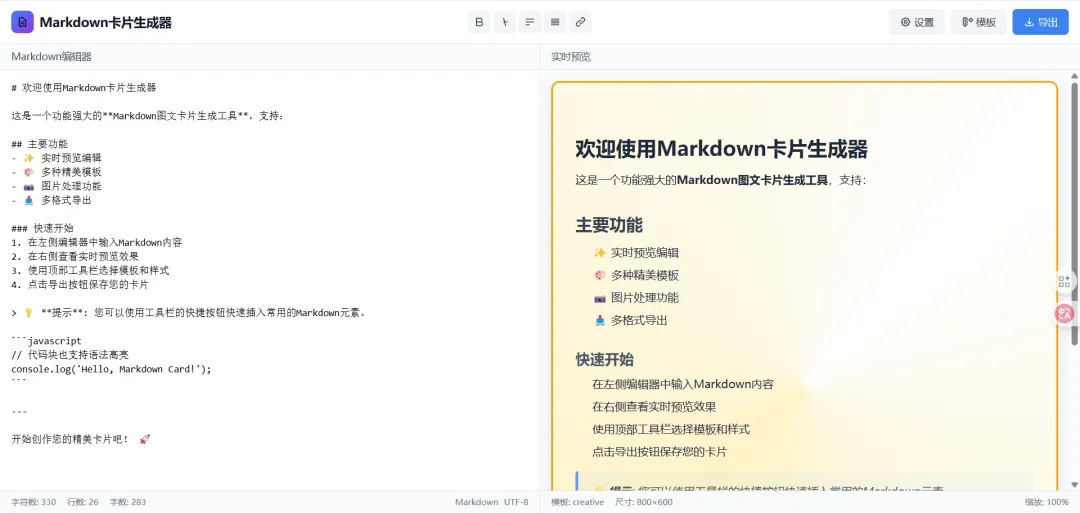
Task: Click the preview pane vertical scrollbar thumb
Action: pyautogui.click(x=1074, y=213)
